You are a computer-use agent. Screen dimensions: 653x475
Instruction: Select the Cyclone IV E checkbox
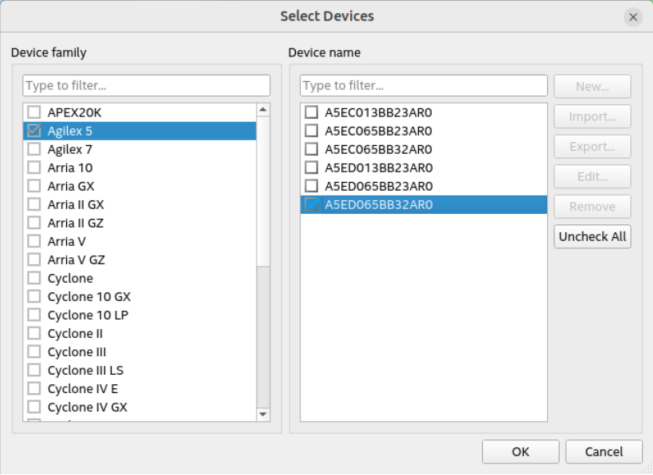pos(34,388)
